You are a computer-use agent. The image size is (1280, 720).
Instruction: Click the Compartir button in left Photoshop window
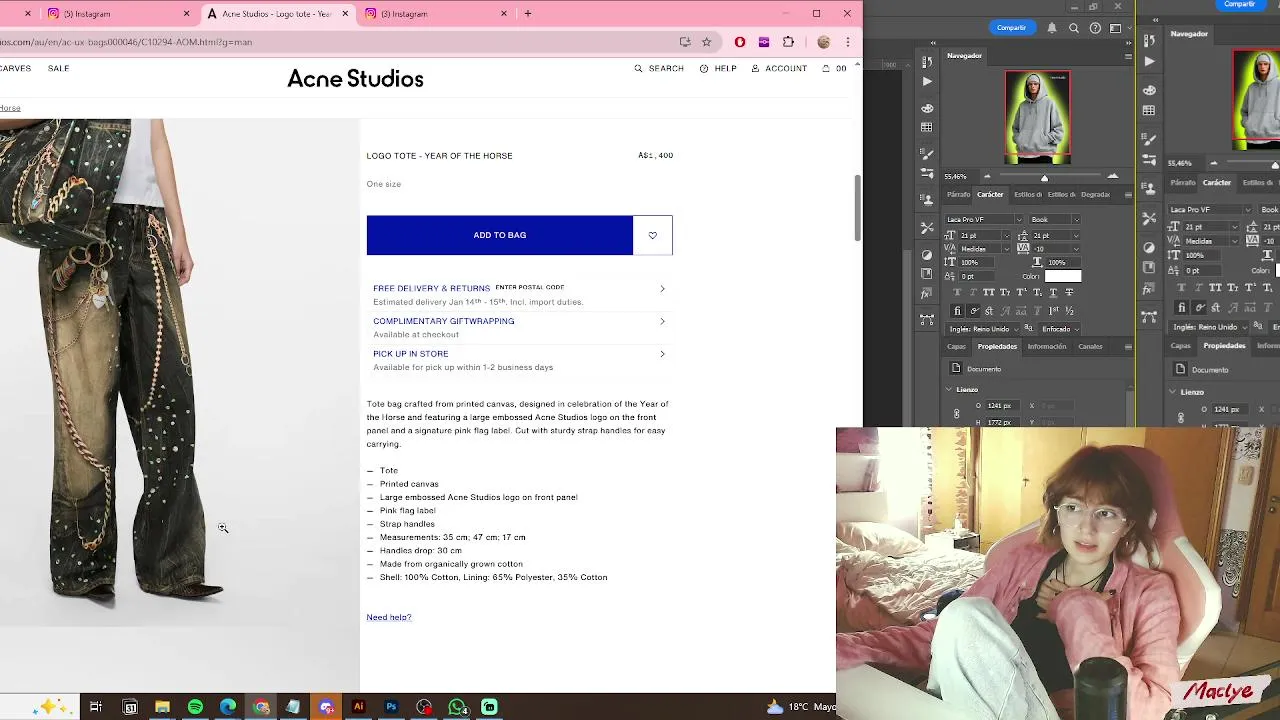point(1011,28)
